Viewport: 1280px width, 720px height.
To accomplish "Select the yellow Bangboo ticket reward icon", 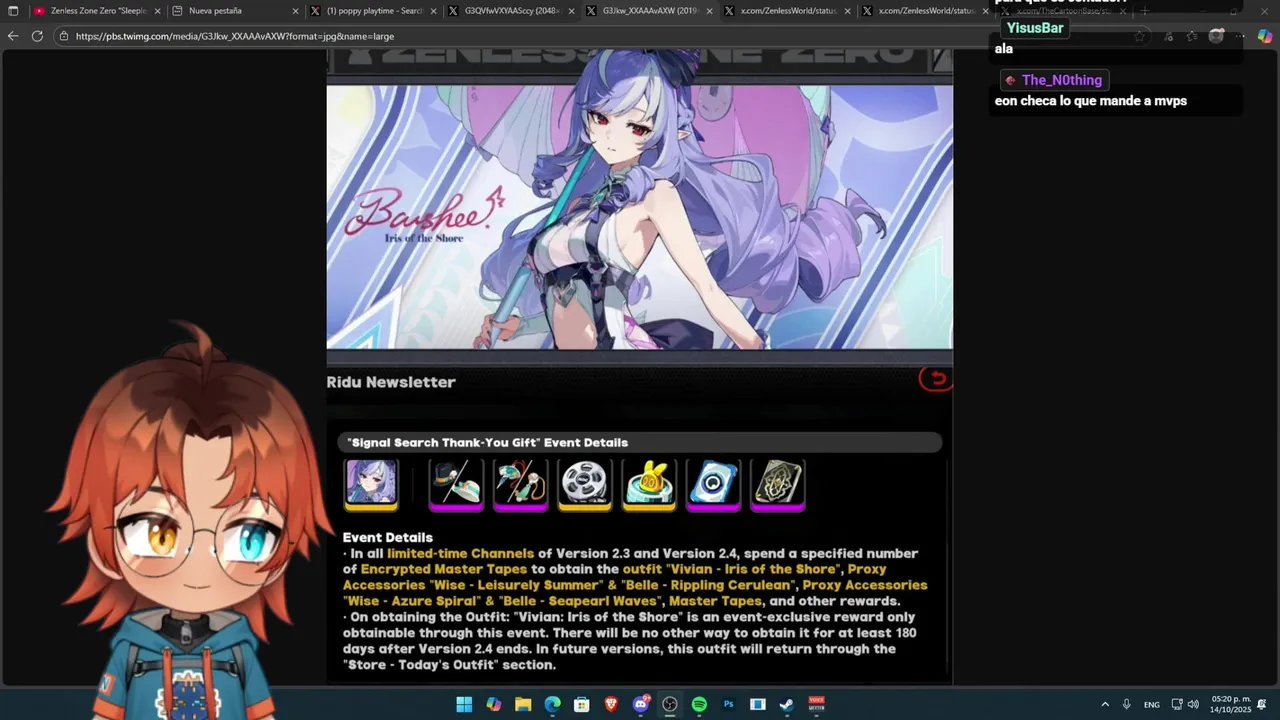I will 648,484.
